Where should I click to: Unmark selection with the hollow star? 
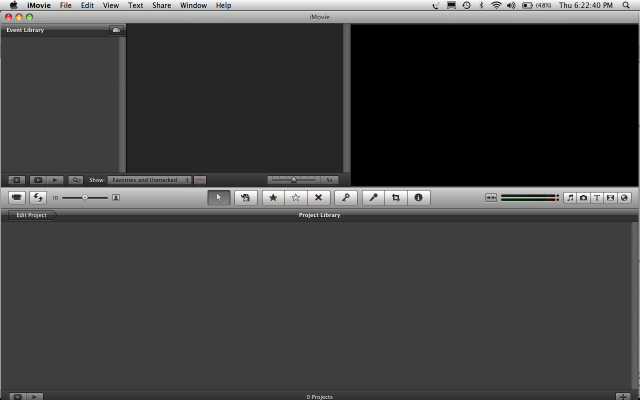point(296,198)
